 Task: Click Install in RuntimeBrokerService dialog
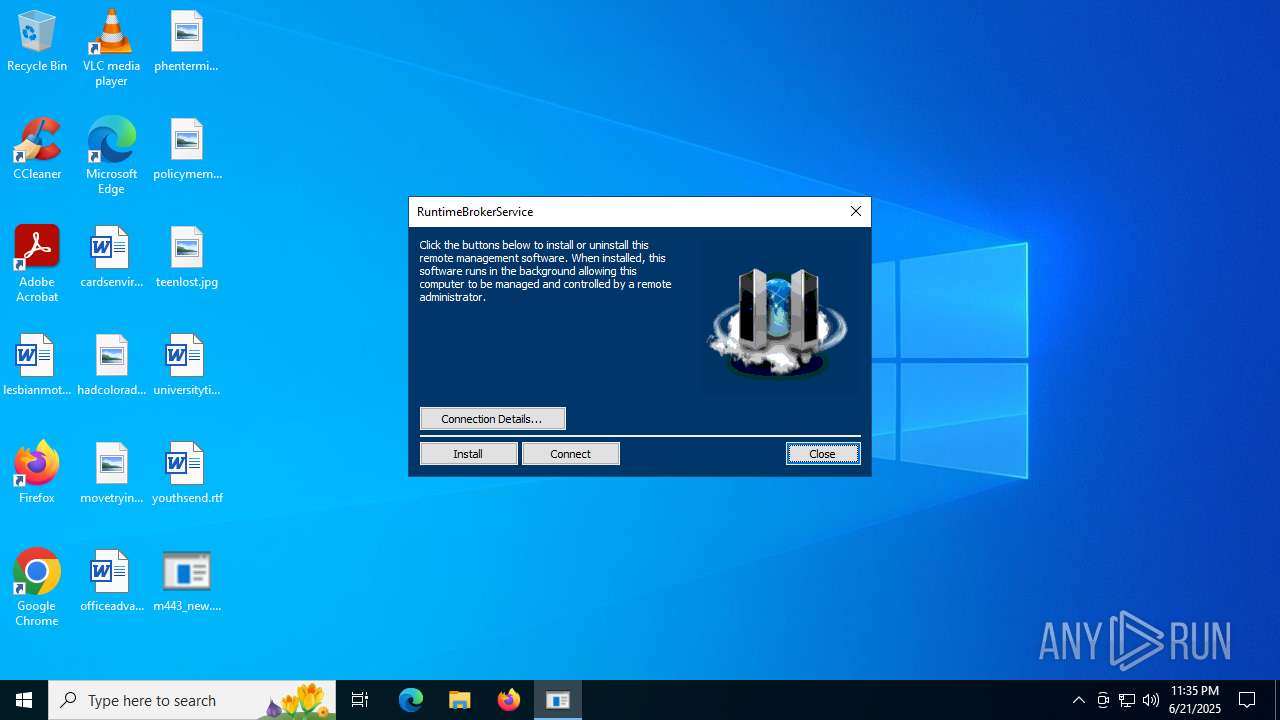point(468,454)
